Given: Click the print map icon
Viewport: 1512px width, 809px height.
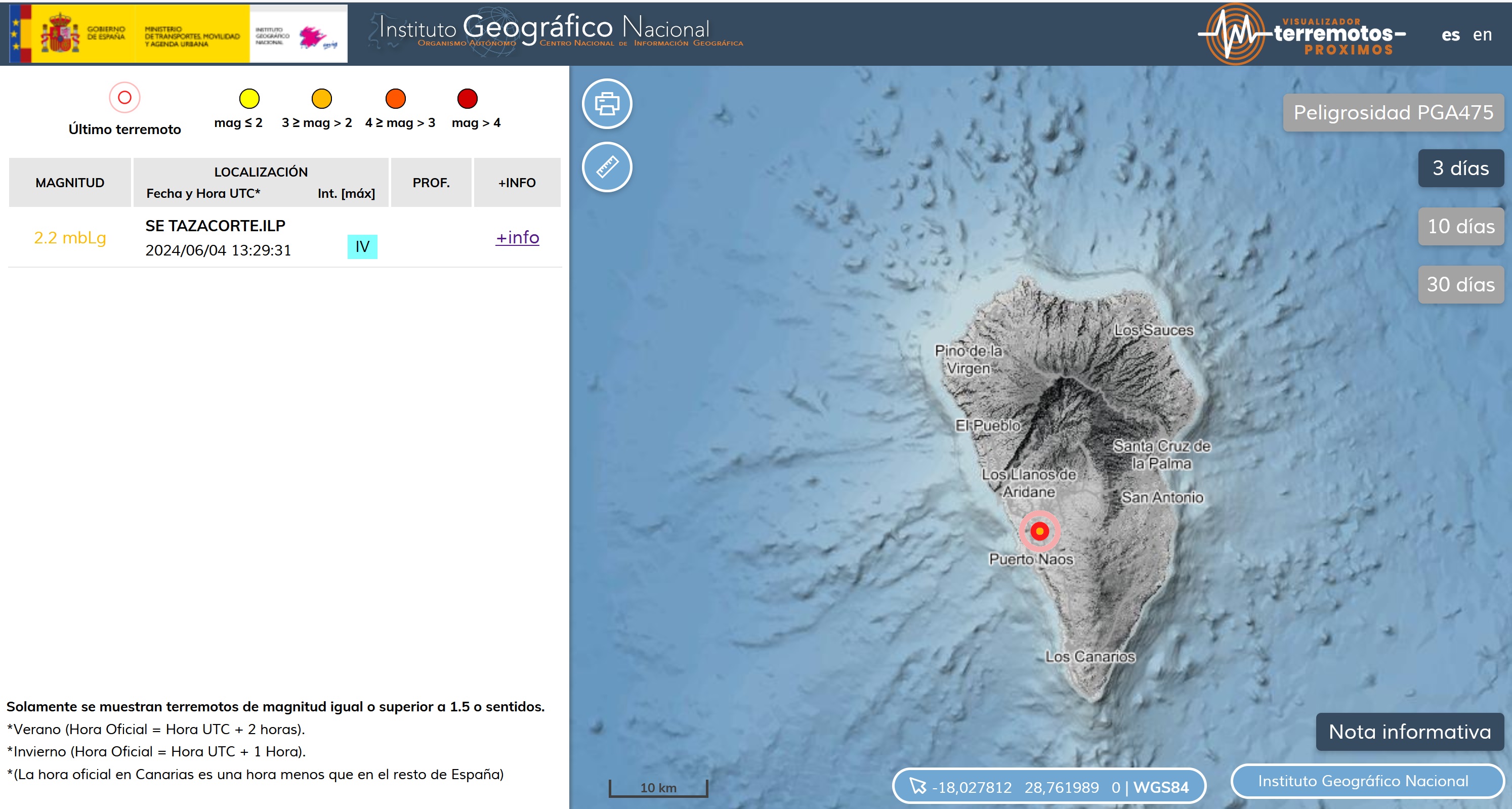Looking at the screenshot, I should (x=606, y=104).
